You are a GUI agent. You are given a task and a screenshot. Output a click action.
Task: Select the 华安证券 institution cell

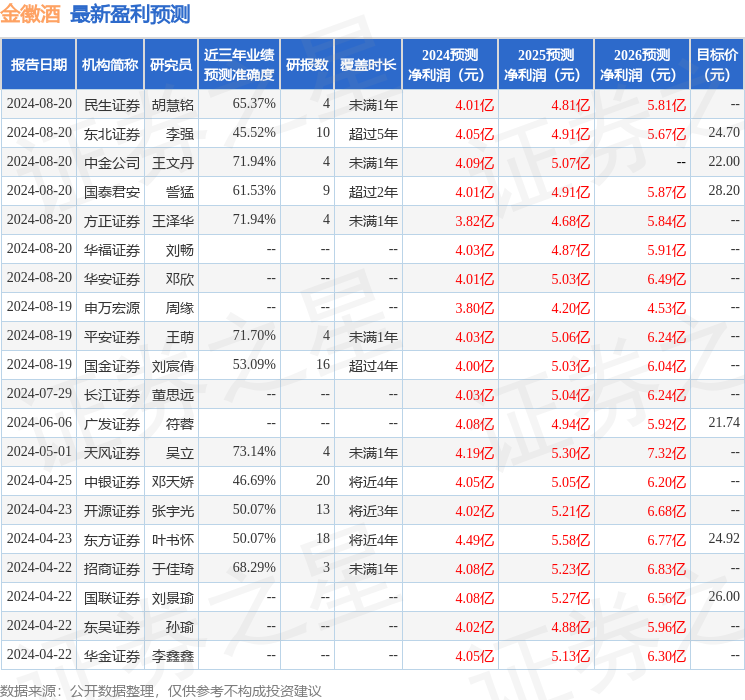click(112, 279)
